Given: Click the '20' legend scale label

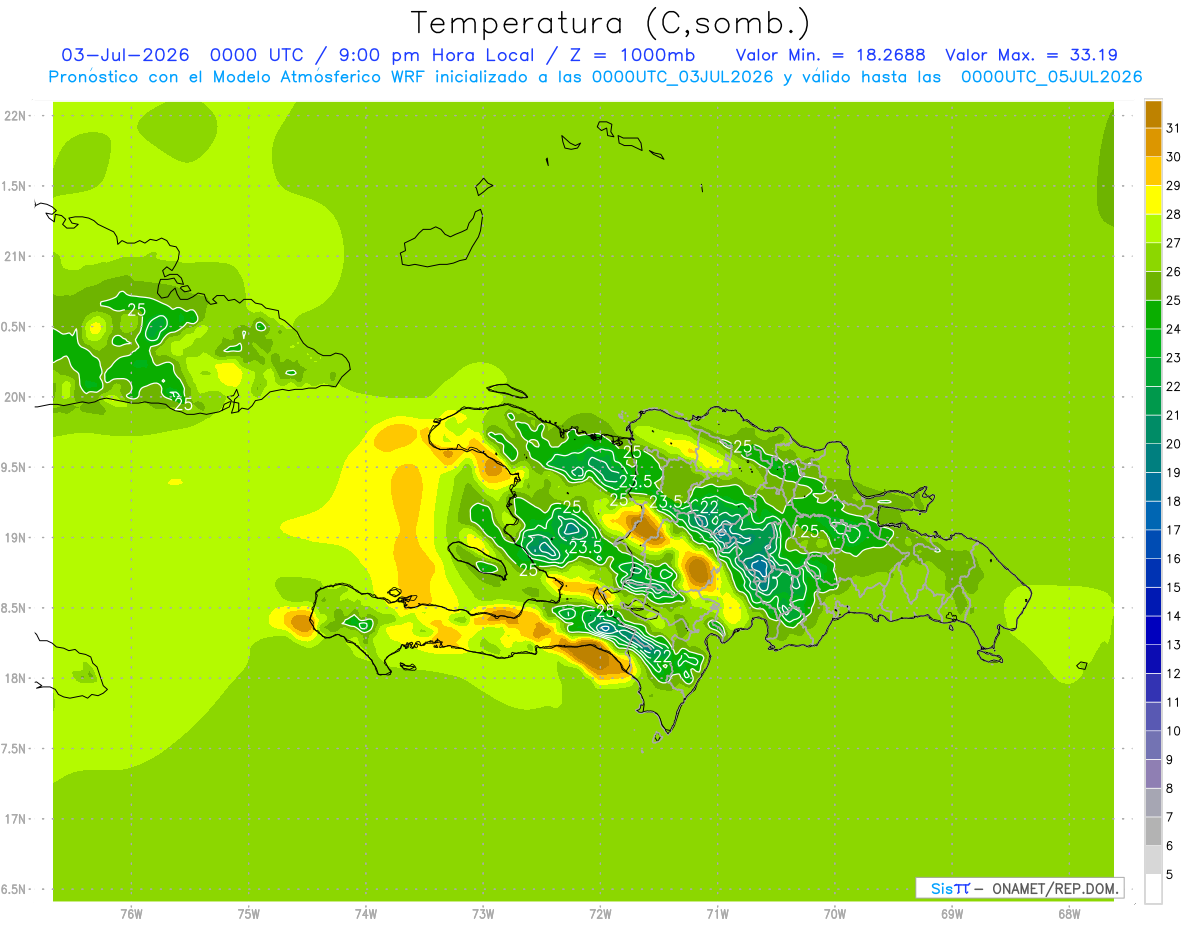Looking at the screenshot, I should [1174, 444].
